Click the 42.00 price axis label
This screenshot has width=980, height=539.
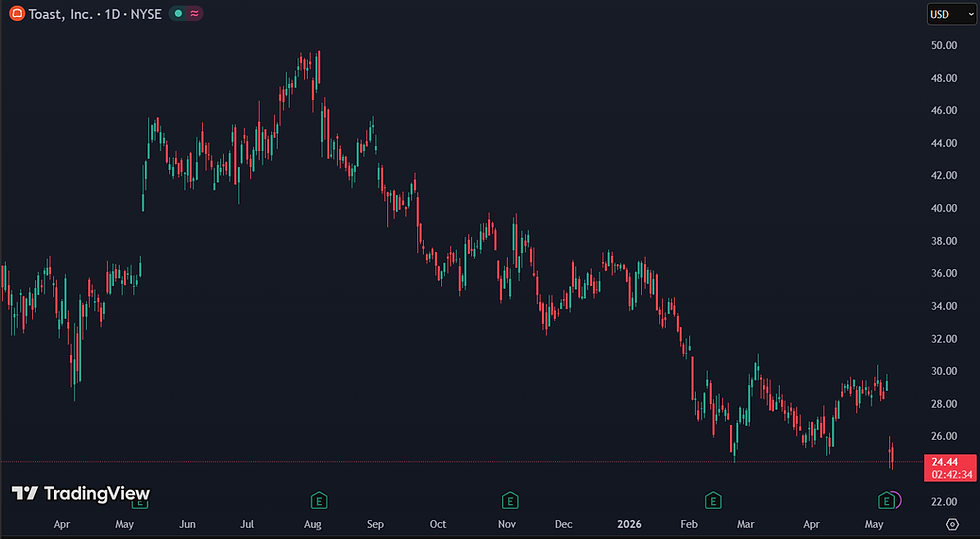pos(944,175)
